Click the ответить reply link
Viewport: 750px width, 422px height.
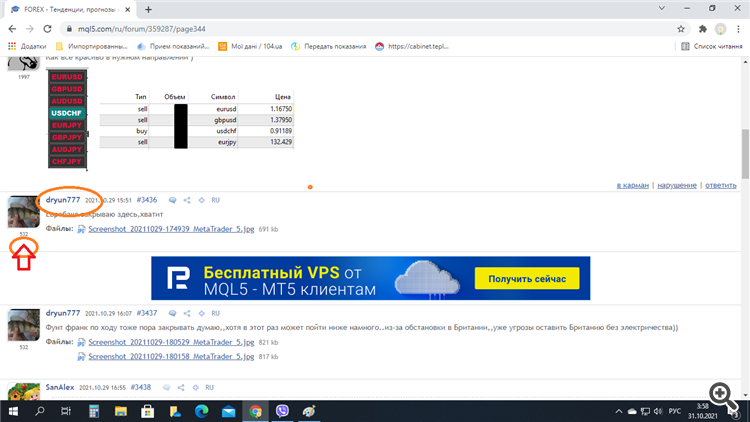click(x=721, y=185)
